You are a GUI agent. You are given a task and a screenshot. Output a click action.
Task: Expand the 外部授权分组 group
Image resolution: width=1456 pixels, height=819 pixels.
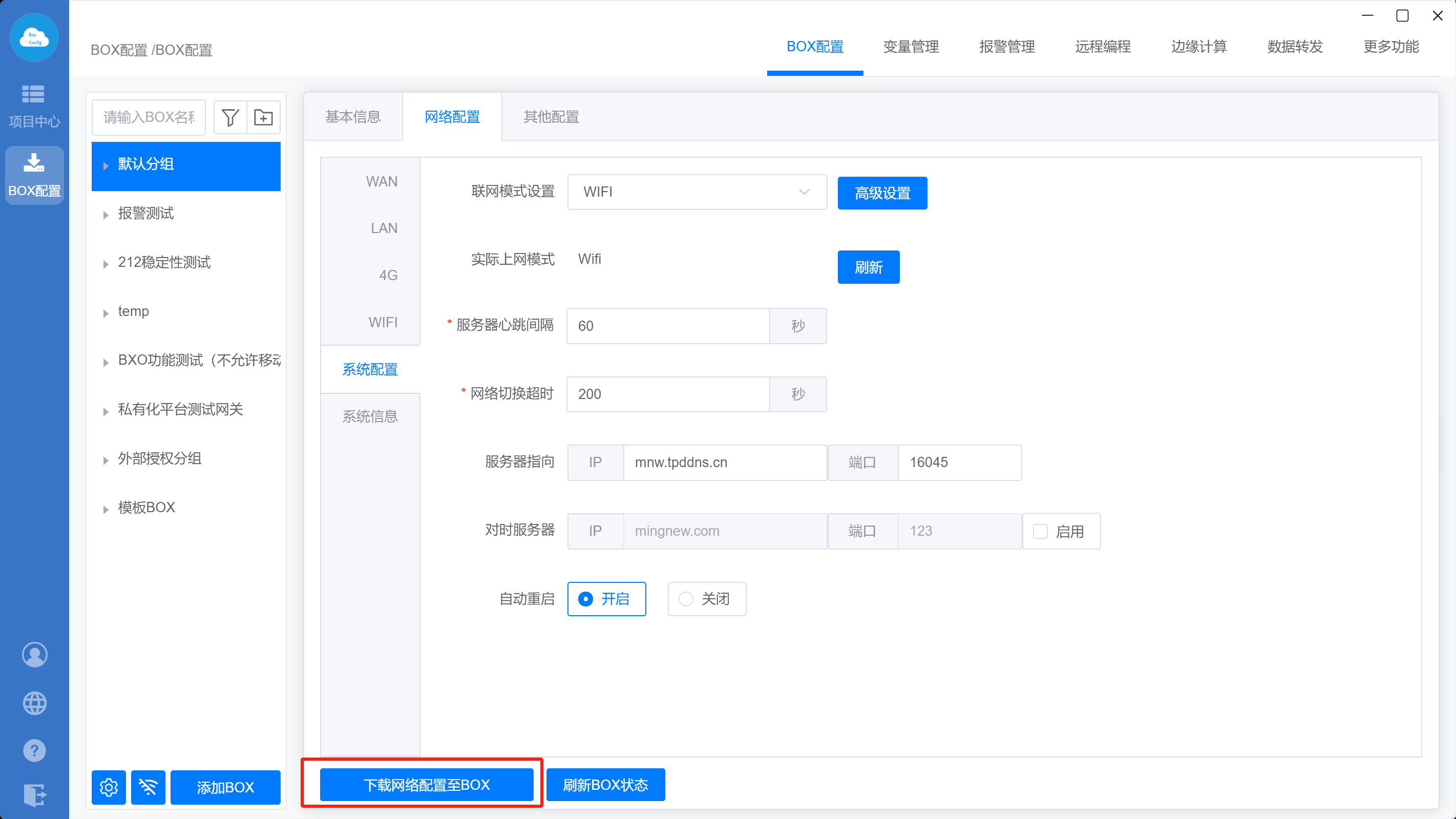pos(105,460)
